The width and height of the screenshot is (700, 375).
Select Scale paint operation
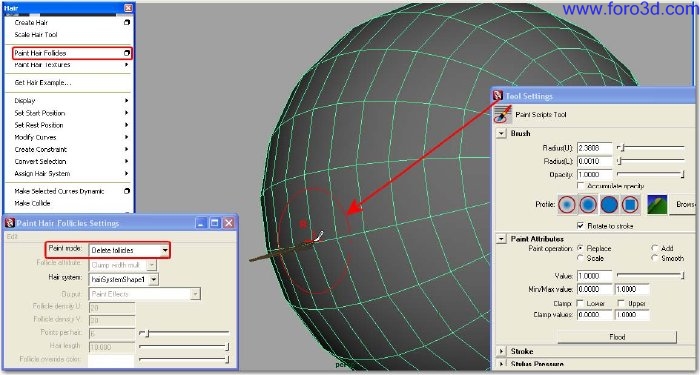point(580,258)
